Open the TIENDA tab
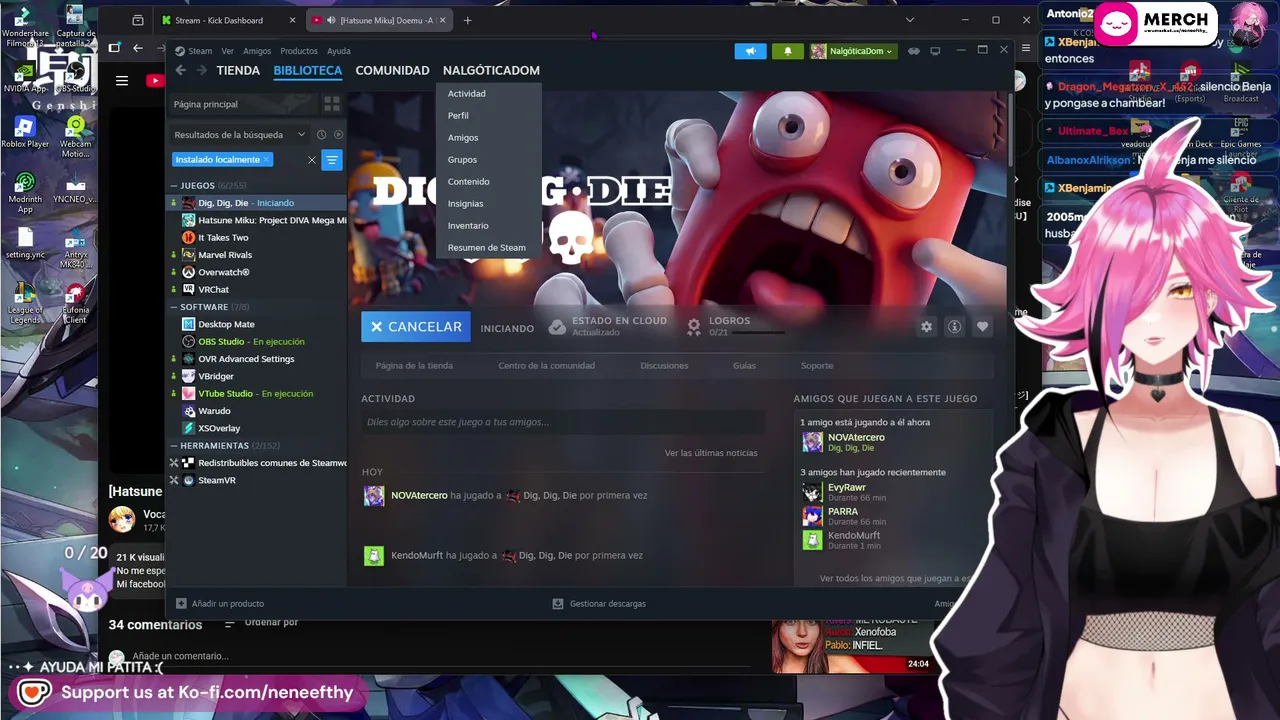Screen dimensions: 1280x720 pyautogui.click(x=238, y=70)
